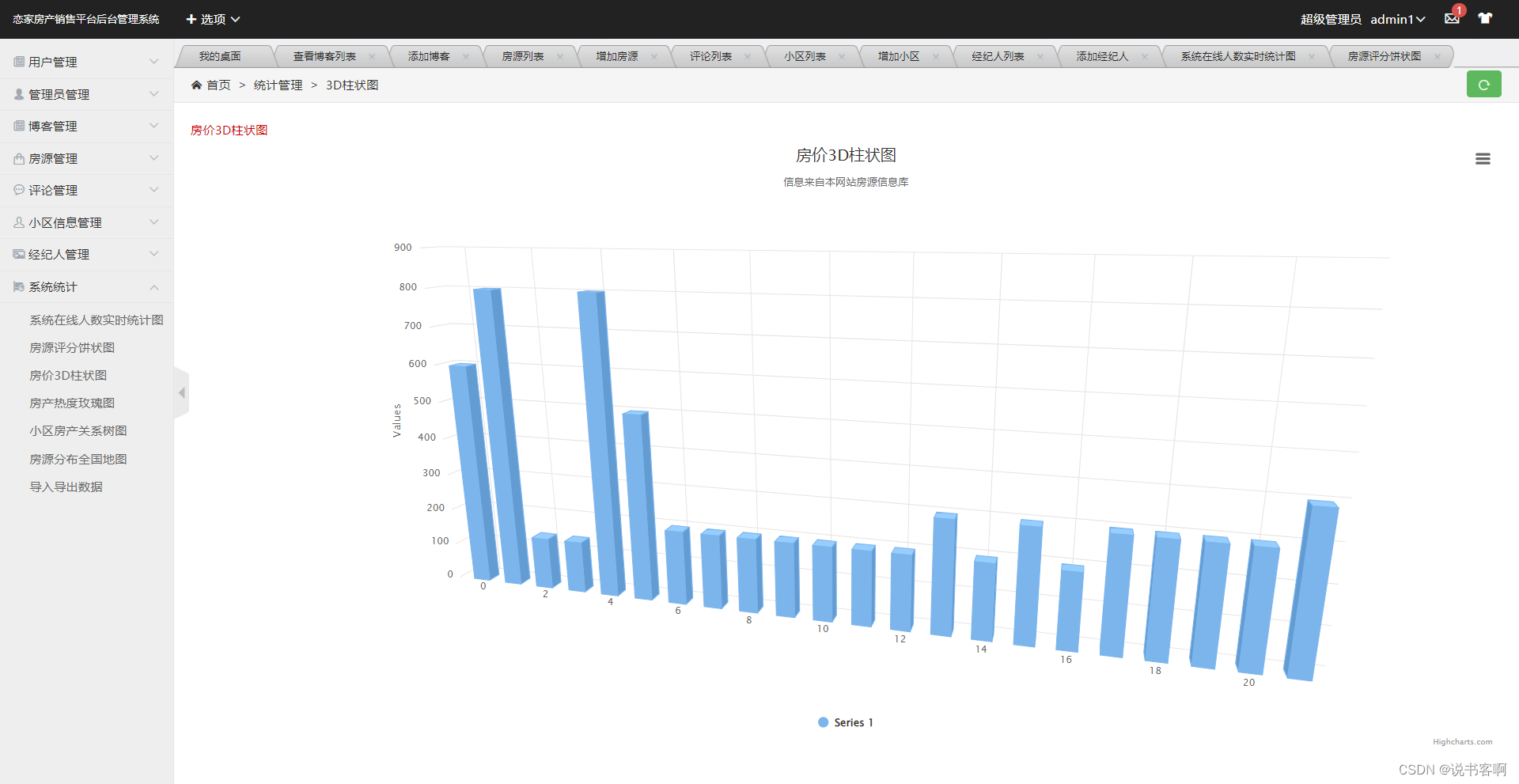
Task: Click the tallest bar at index 1
Action: 502,435
